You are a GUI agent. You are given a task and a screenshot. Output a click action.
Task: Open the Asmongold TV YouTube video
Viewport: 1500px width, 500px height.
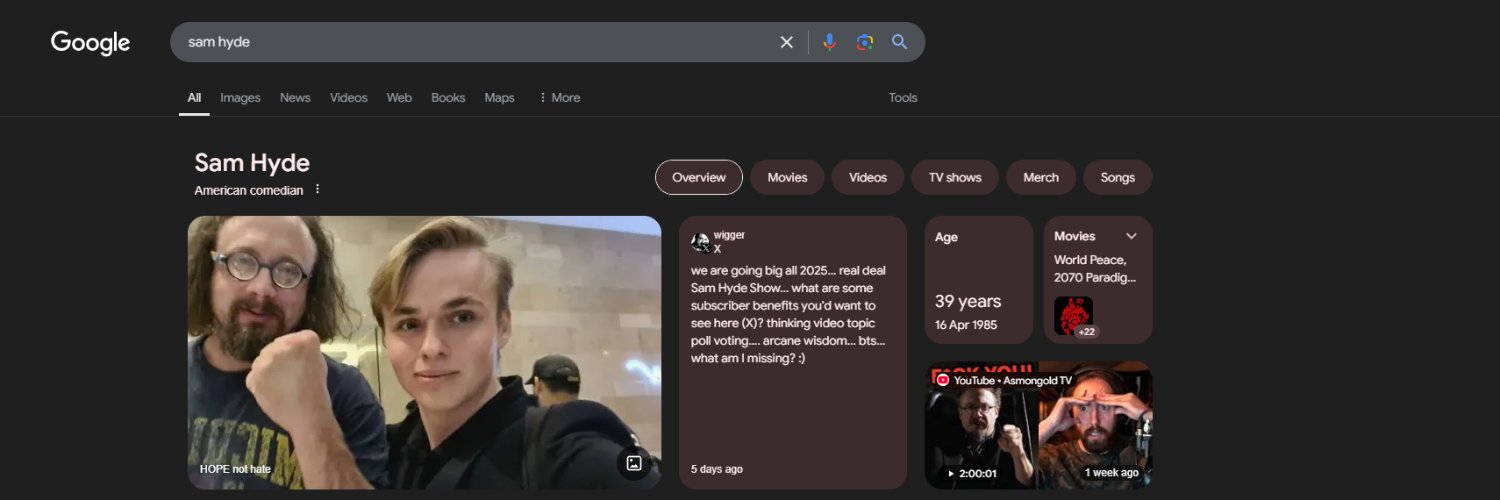[1039, 425]
